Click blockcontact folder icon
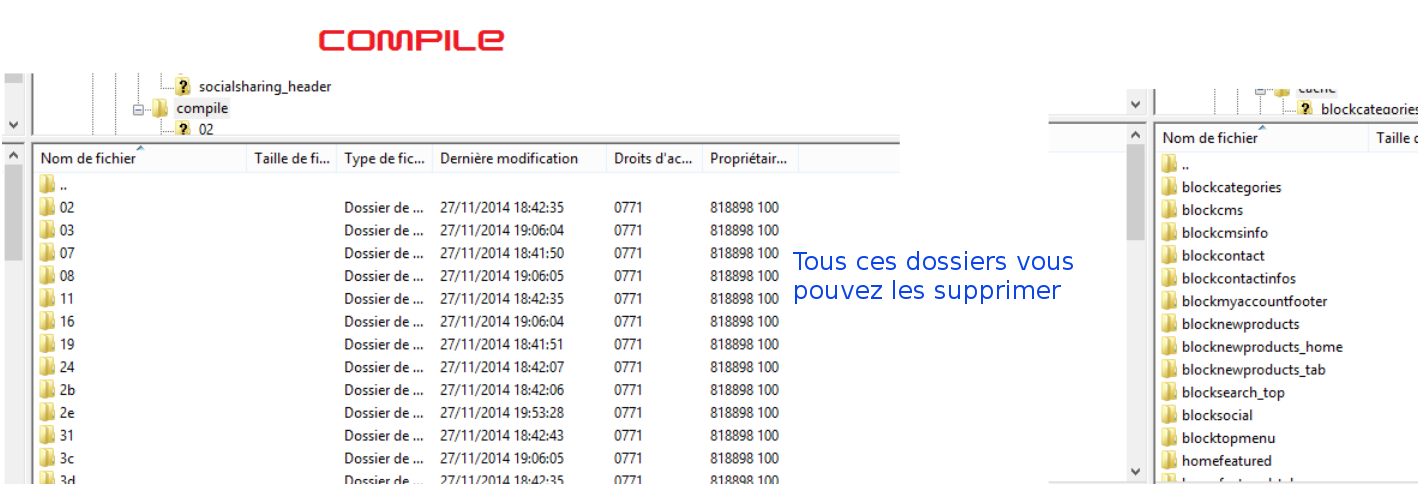The image size is (1418, 484). [1169, 256]
